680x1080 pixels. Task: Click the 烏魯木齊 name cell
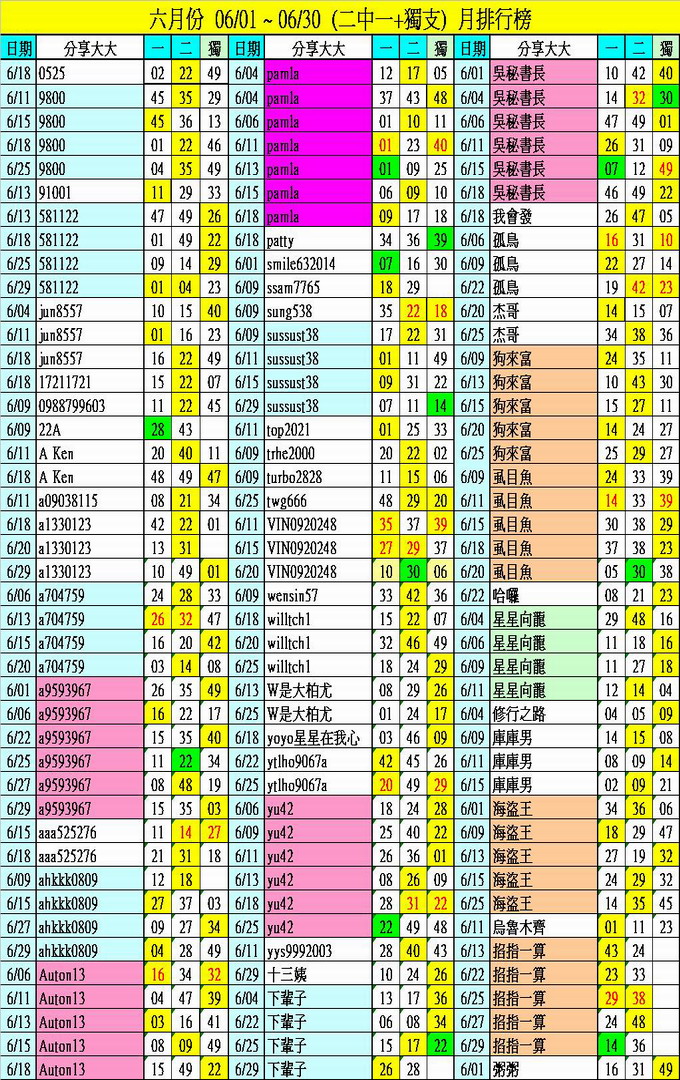(x=544, y=927)
